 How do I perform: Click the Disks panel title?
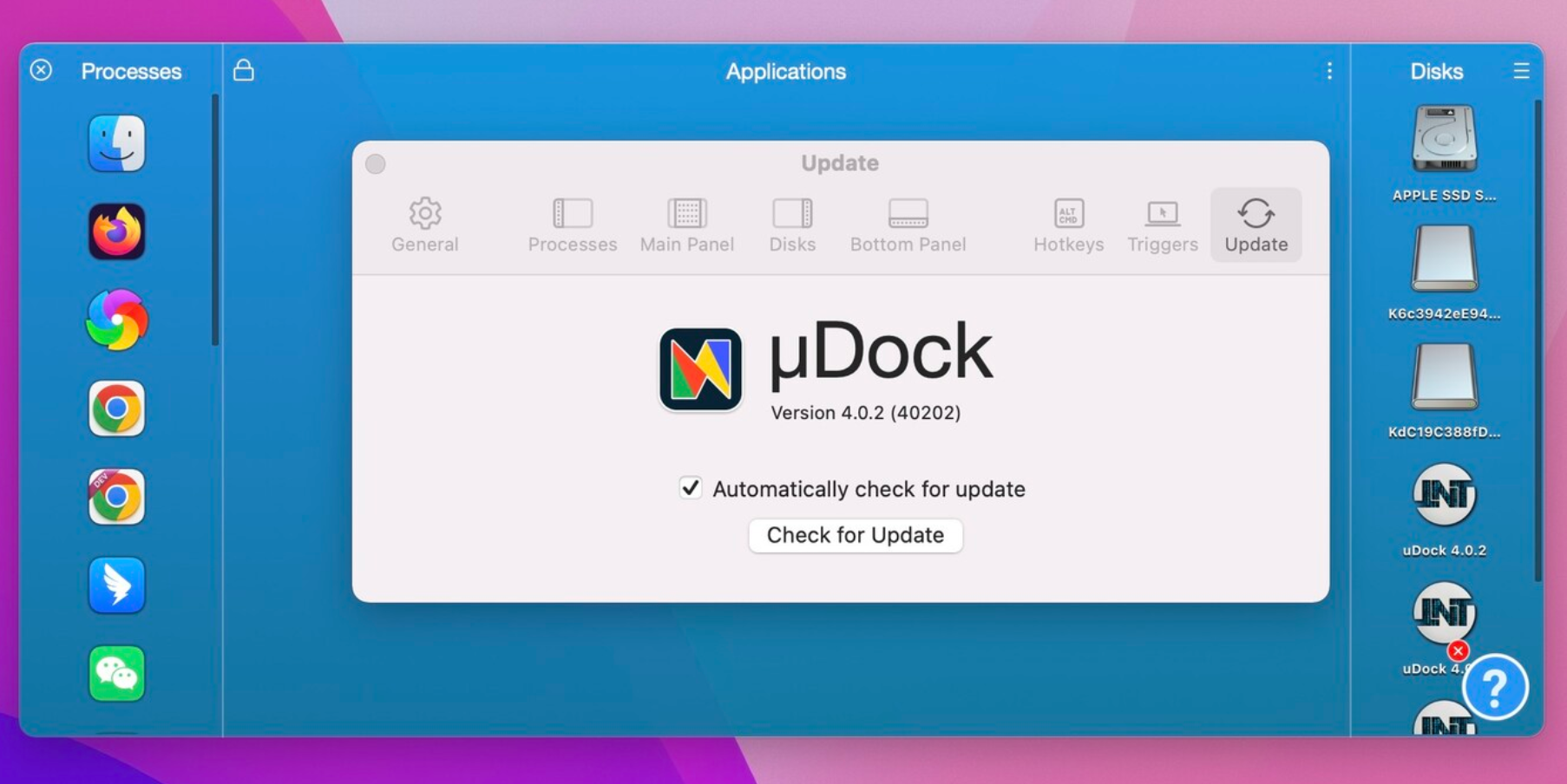pyautogui.click(x=1436, y=71)
